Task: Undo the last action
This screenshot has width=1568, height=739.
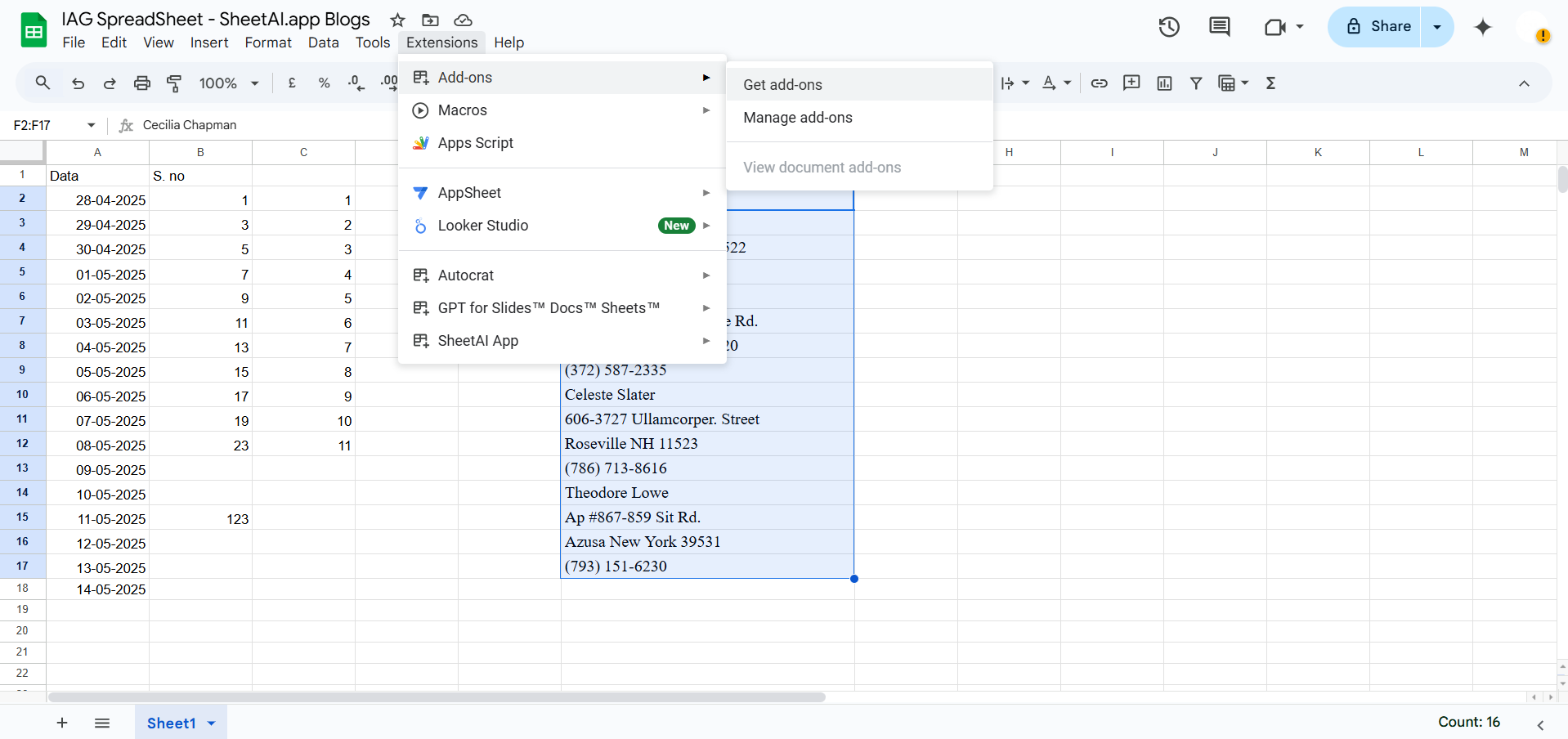Action: click(x=78, y=83)
